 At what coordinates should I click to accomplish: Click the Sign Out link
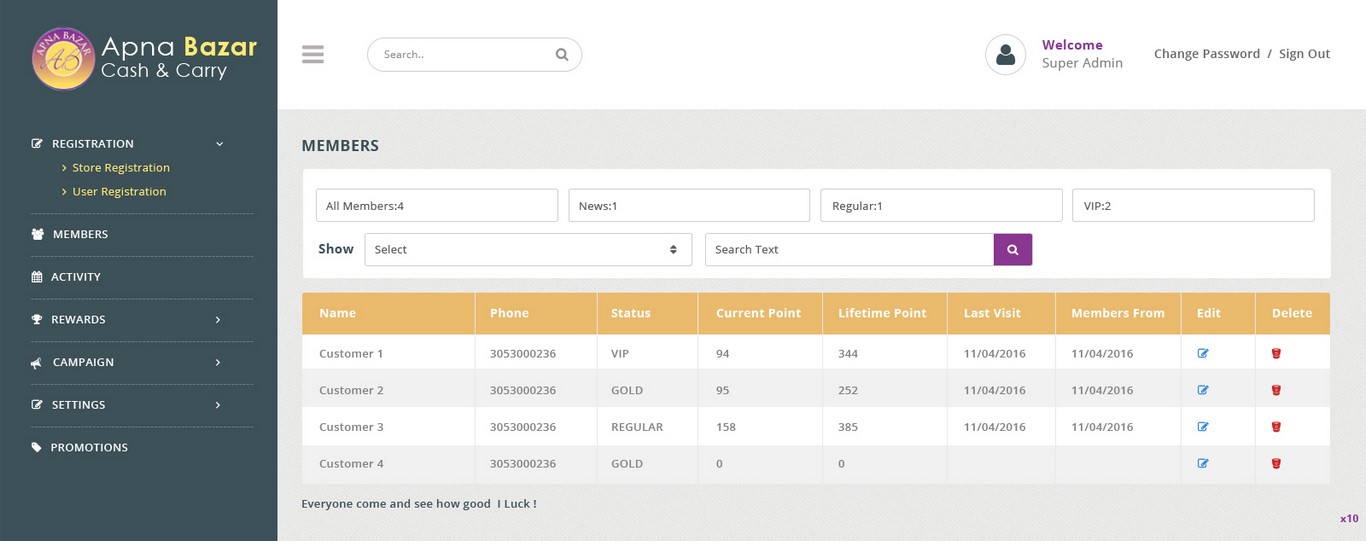point(1304,54)
